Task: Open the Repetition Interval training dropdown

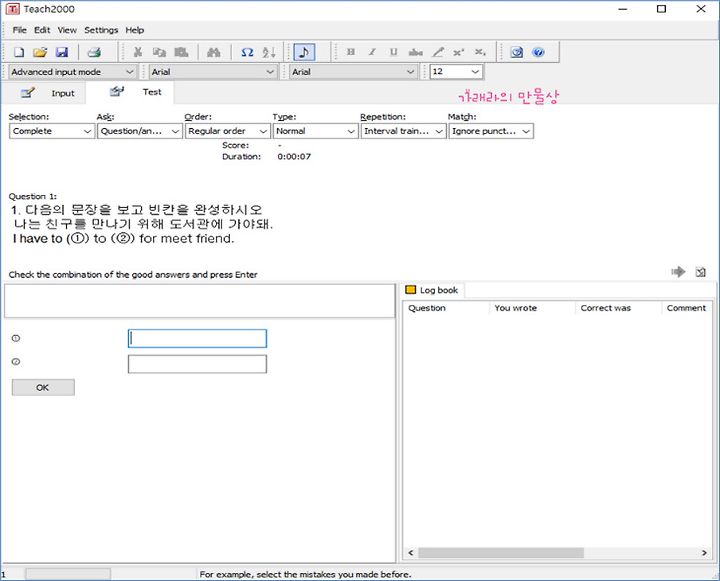Action: (403, 131)
